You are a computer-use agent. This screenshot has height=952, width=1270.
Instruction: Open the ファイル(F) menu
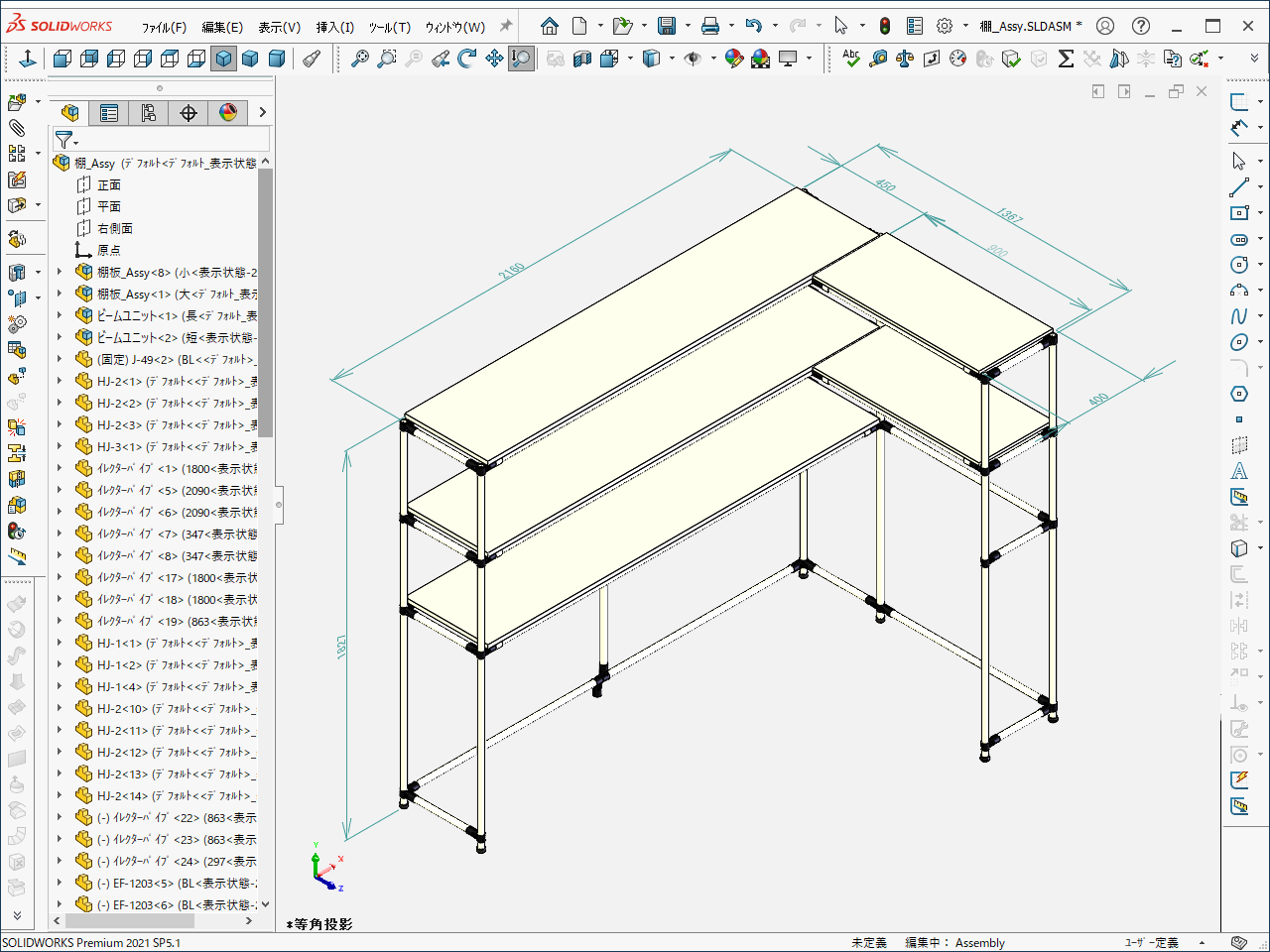pos(164,27)
